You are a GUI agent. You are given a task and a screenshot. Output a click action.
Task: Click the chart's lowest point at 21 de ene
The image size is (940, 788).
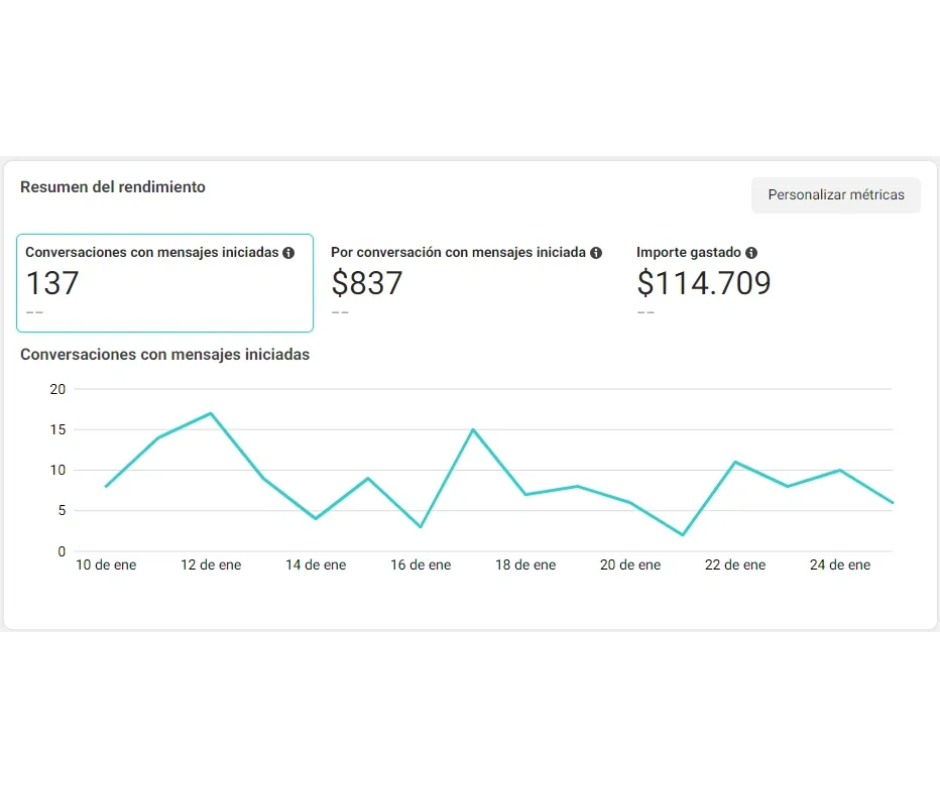(683, 535)
